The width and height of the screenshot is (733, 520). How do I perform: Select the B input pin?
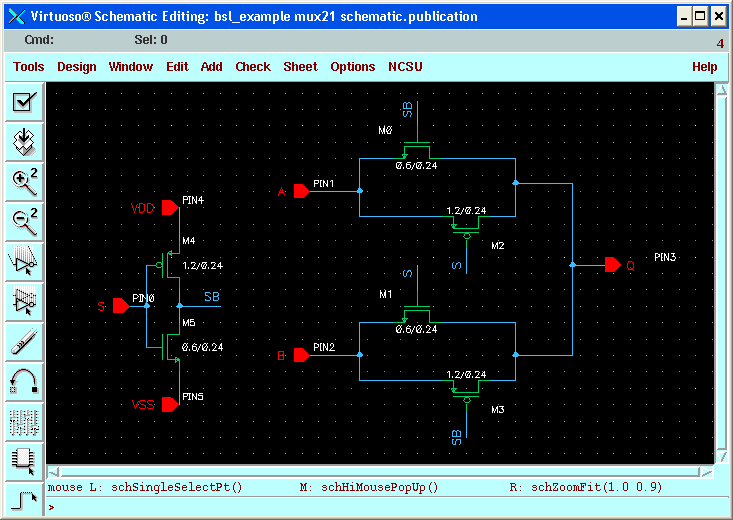coord(302,355)
